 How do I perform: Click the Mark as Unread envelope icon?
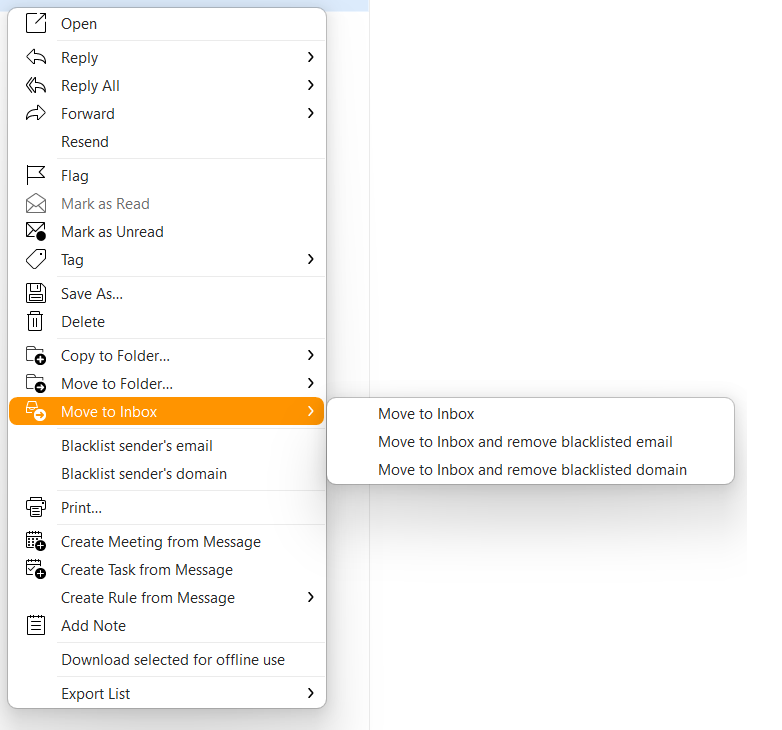(x=36, y=231)
